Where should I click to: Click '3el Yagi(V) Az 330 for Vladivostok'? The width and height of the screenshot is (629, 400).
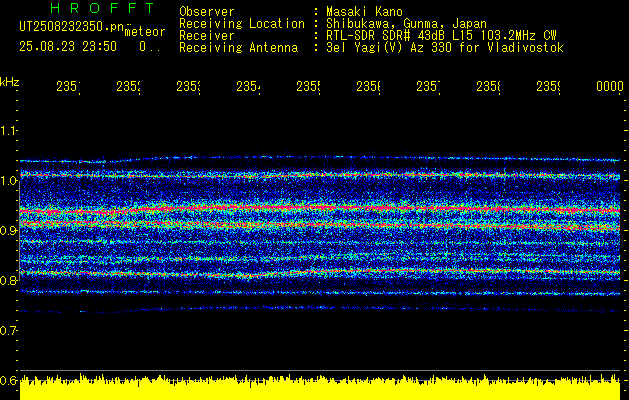pos(445,48)
